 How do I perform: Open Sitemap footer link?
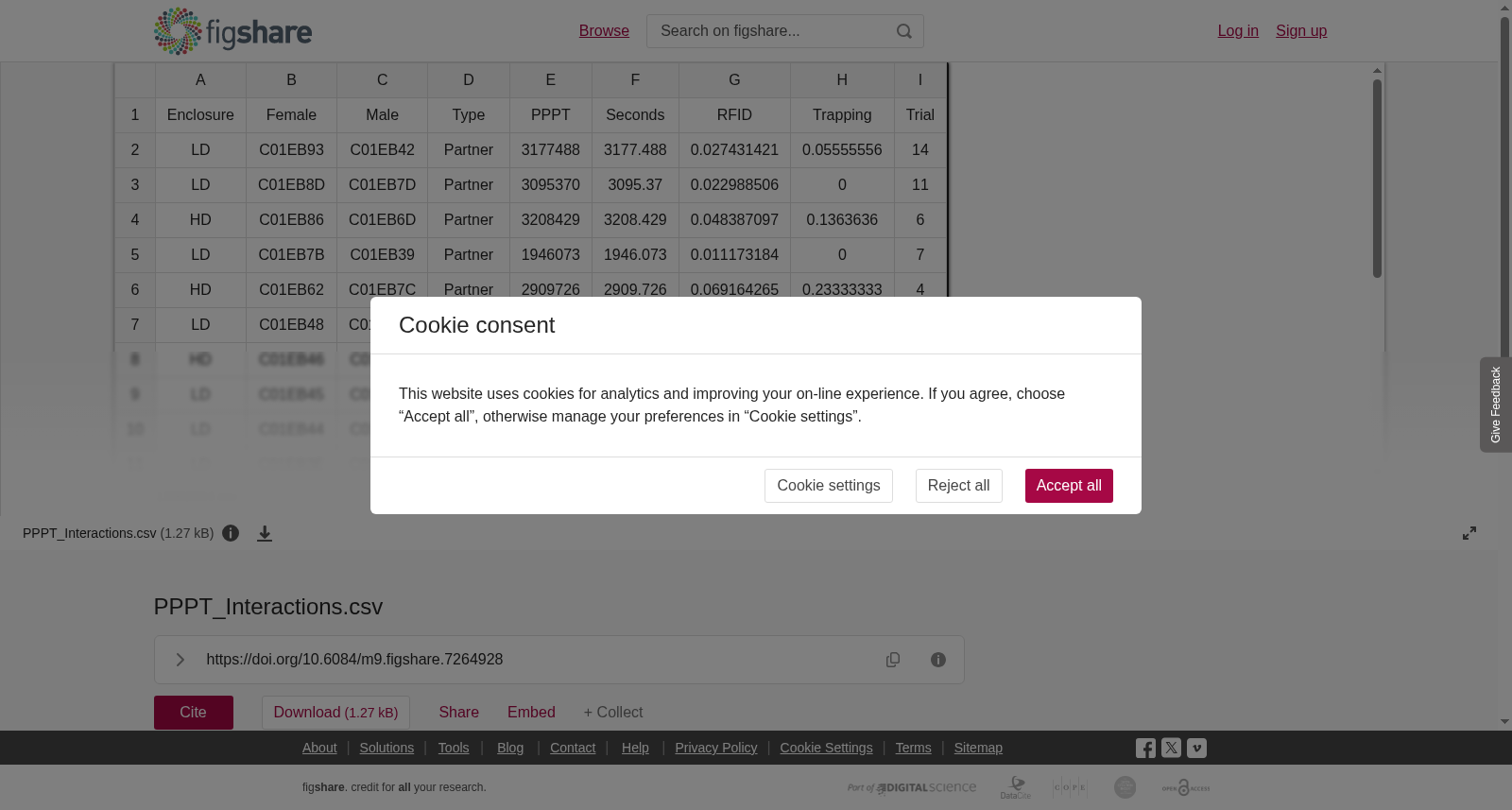978,748
